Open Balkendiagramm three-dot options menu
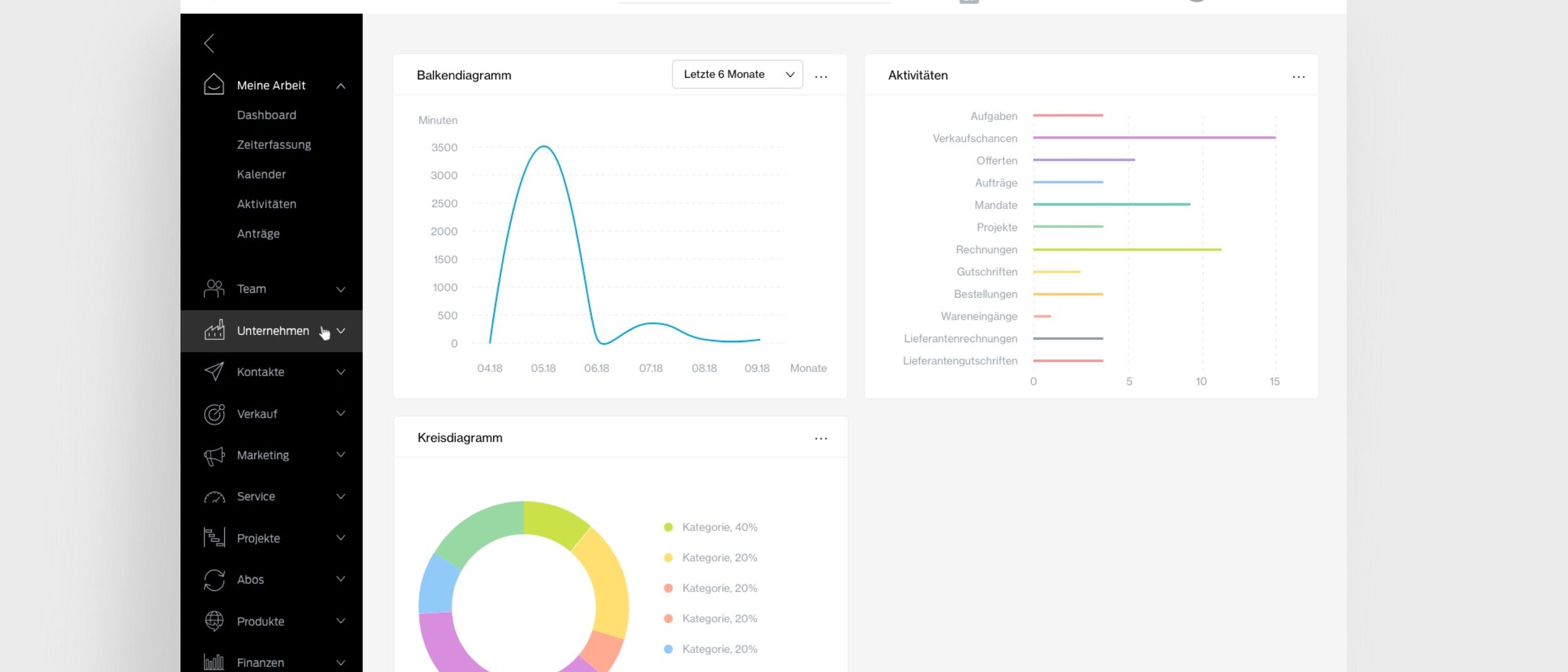 tap(821, 77)
